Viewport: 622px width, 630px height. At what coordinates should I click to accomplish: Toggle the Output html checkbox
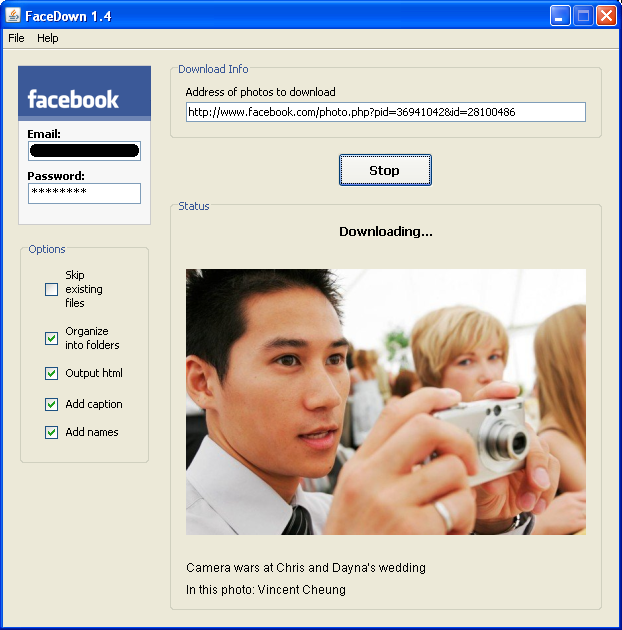(51, 373)
